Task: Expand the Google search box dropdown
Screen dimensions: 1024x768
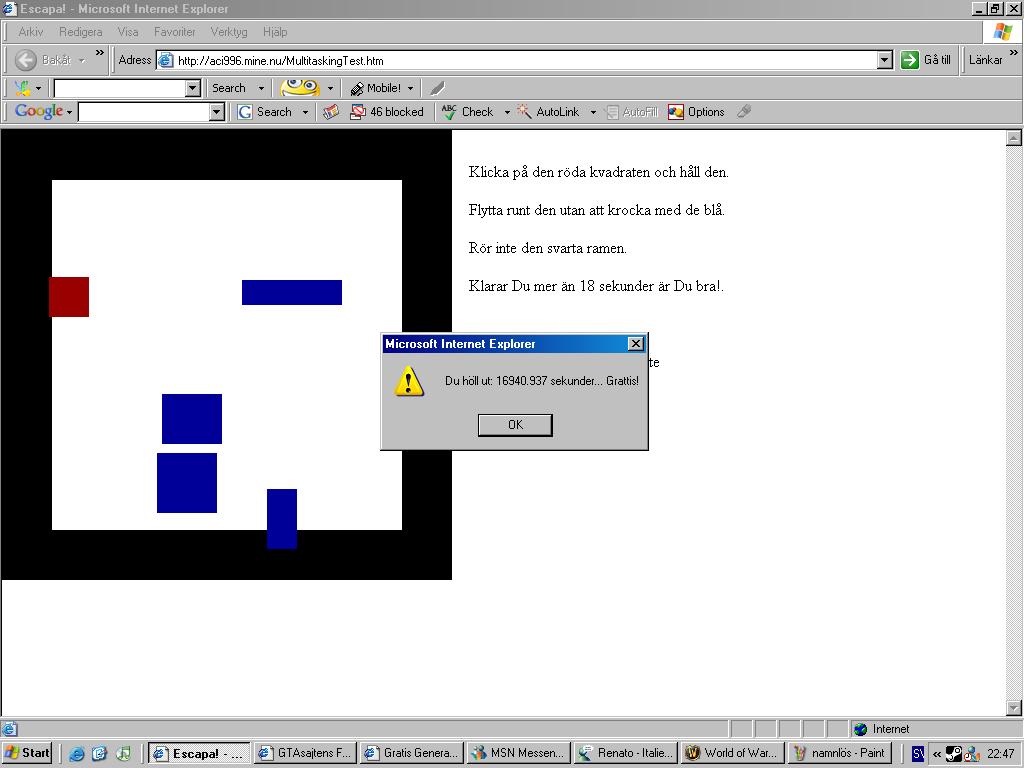Action: click(x=216, y=112)
